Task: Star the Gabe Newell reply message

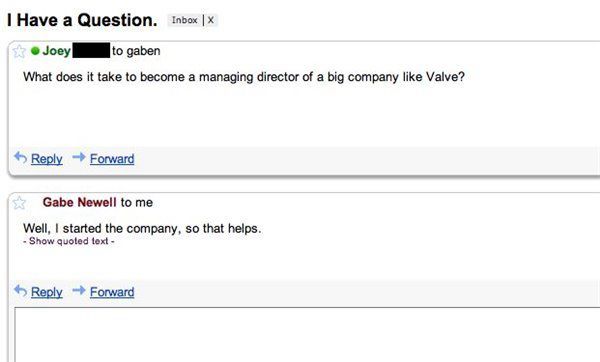Action: tap(19, 203)
